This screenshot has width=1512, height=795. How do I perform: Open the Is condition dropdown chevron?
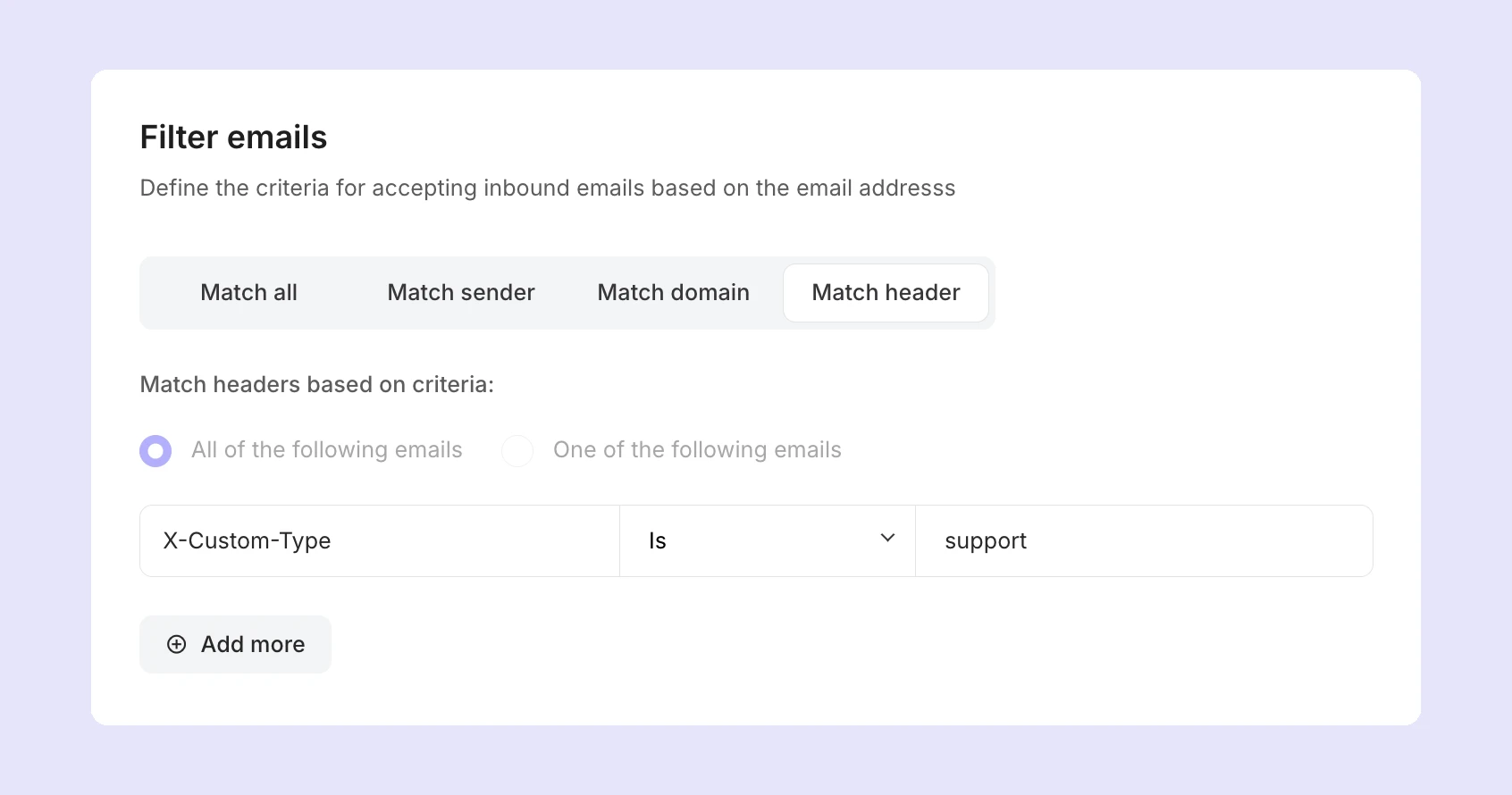click(x=887, y=538)
